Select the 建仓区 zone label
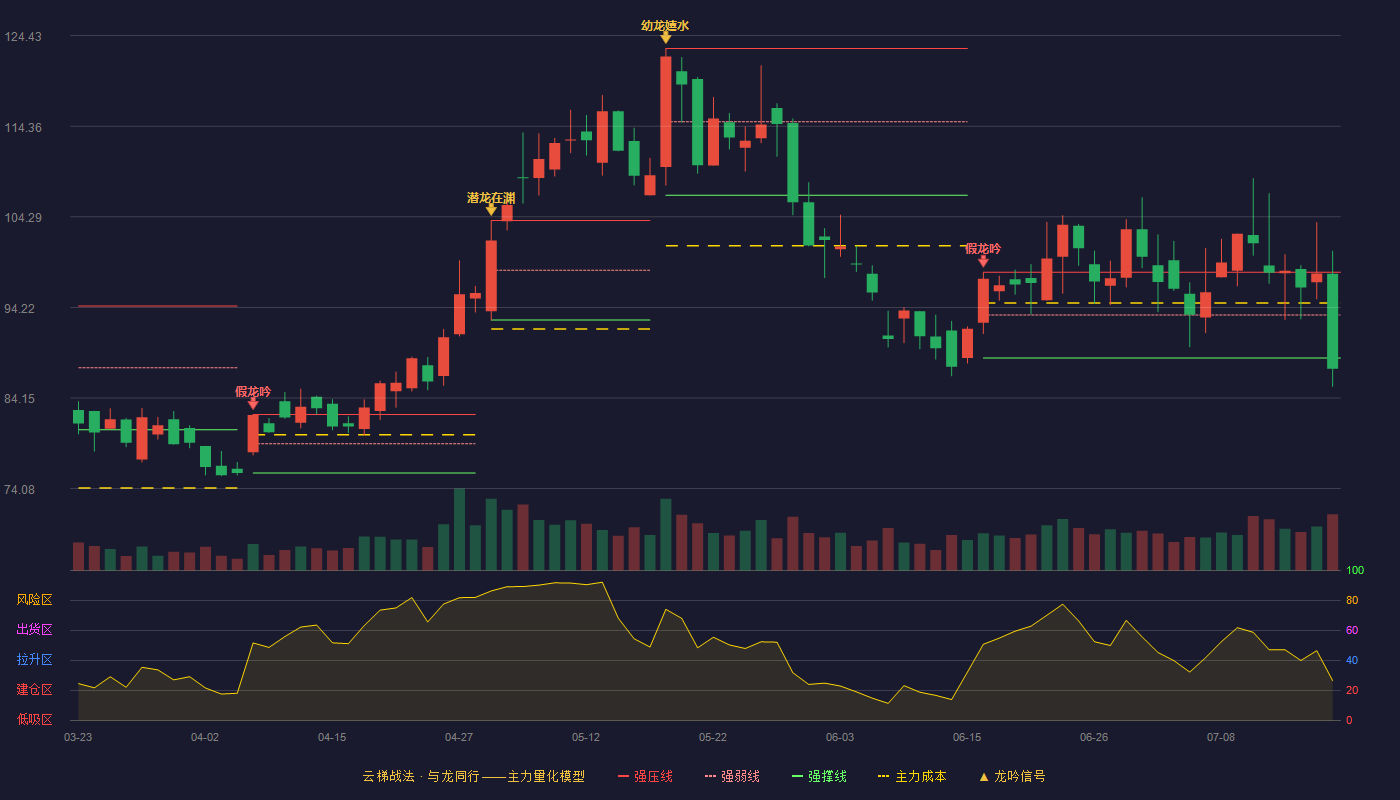Screen dimensions: 1400x800 (x=34, y=690)
